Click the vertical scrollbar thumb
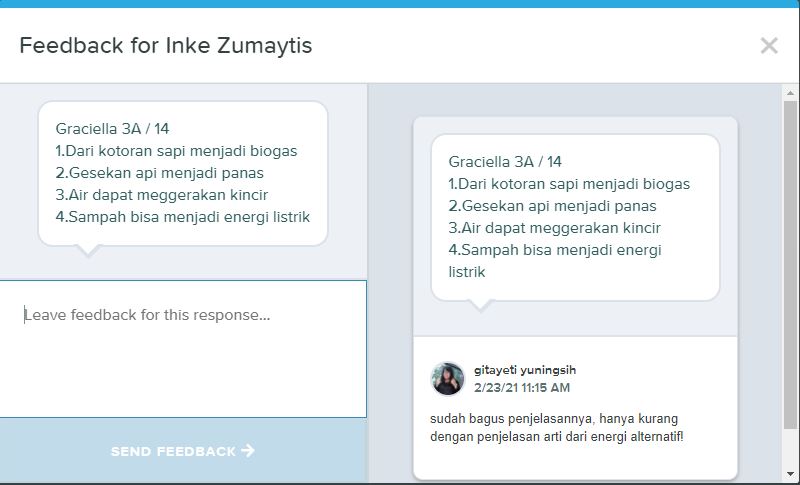 (790, 265)
